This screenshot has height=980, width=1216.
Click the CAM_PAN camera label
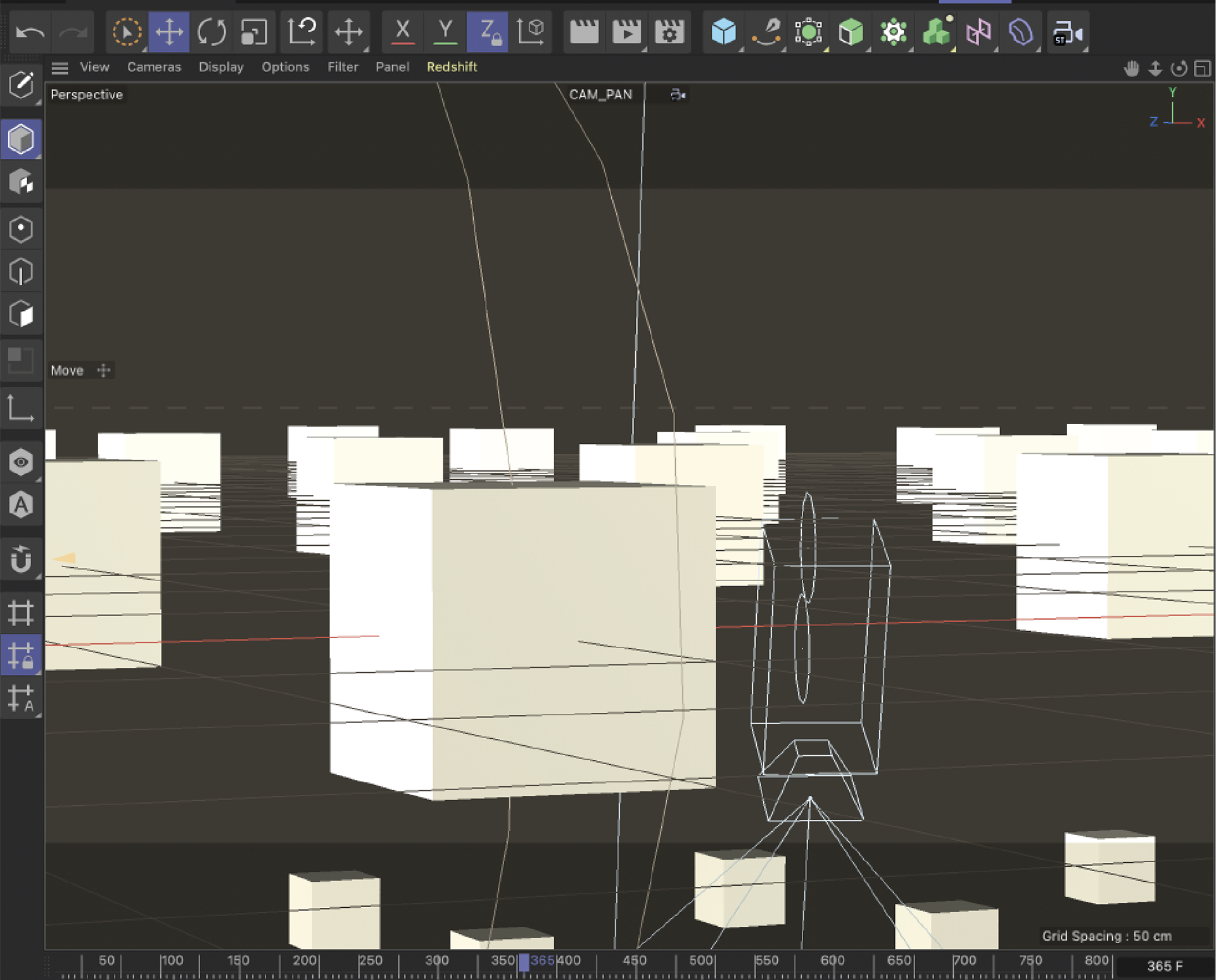pyautogui.click(x=600, y=95)
